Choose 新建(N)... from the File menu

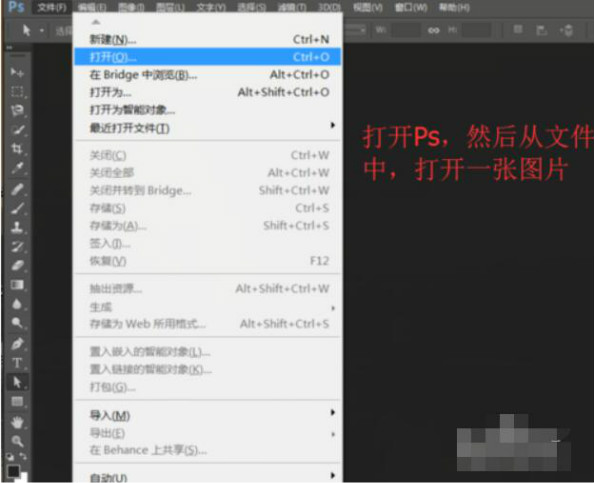point(208,39)
